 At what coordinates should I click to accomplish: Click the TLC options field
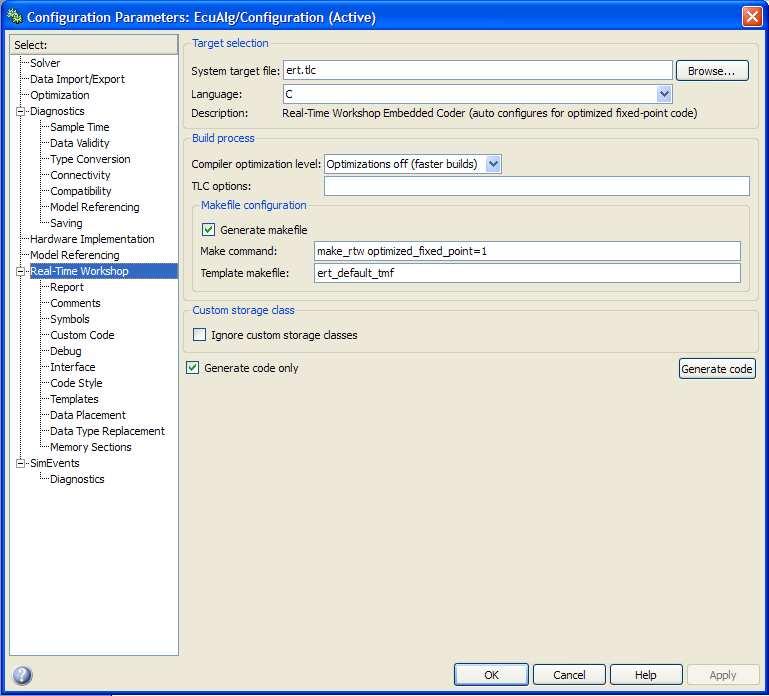coord(537,186)
